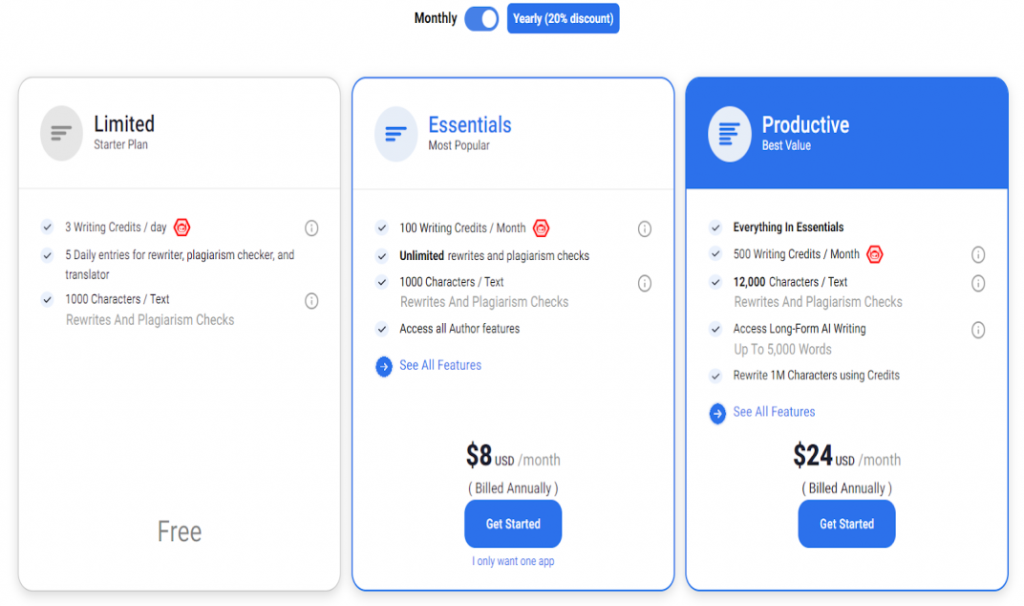Screen dimensions: 1024x606
Task: Click red credit badge beside 500 Writing Credits
Action: pyautogui.click(x=874, y=254)
